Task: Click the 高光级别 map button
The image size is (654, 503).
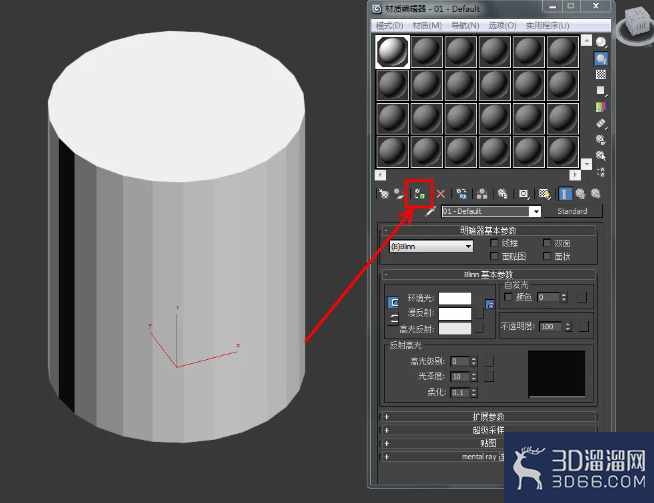Action: 489,361
